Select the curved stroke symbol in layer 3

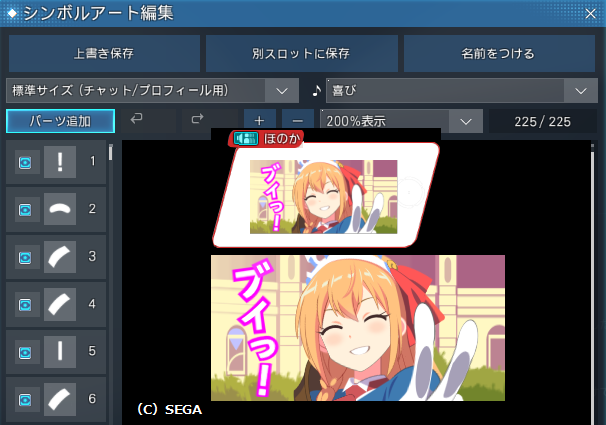pyautogui.click(x=60, y=257)
